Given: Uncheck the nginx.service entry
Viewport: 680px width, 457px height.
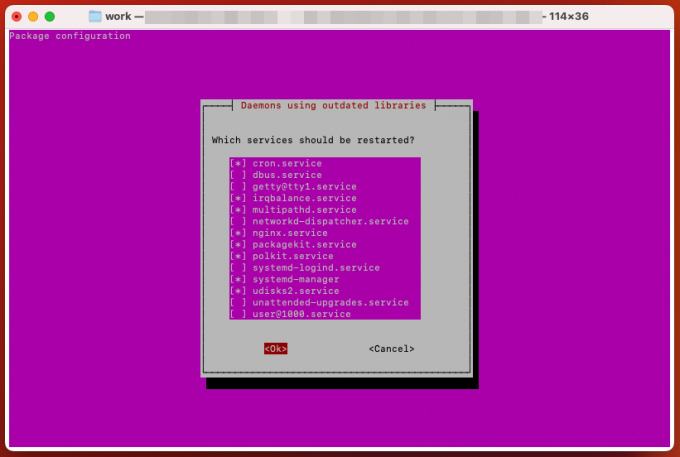Looking at the screenshot, I should tap(237, 233).
